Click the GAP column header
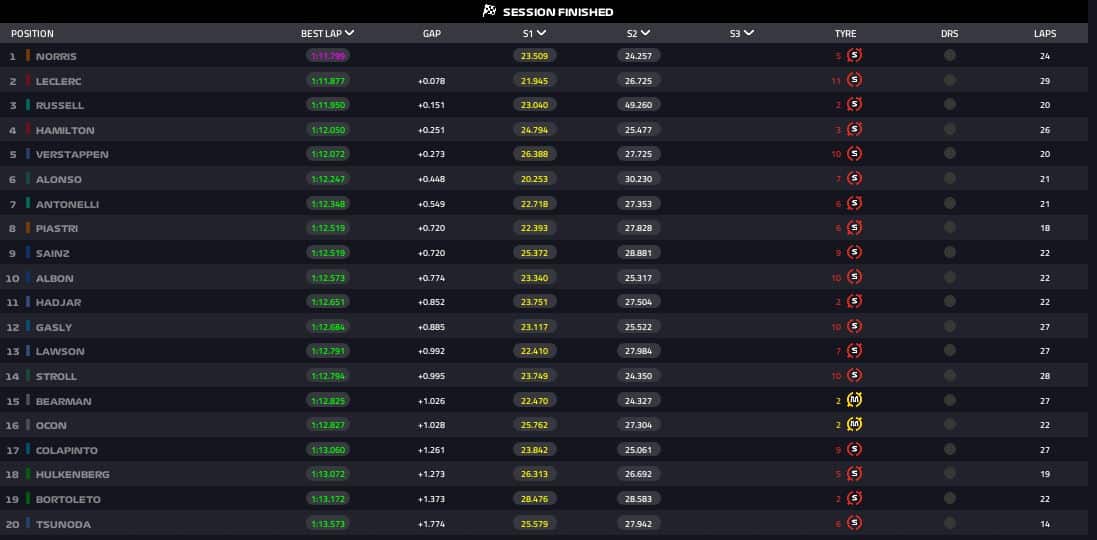The image size is (1097, 540). (x=432, y=34)
